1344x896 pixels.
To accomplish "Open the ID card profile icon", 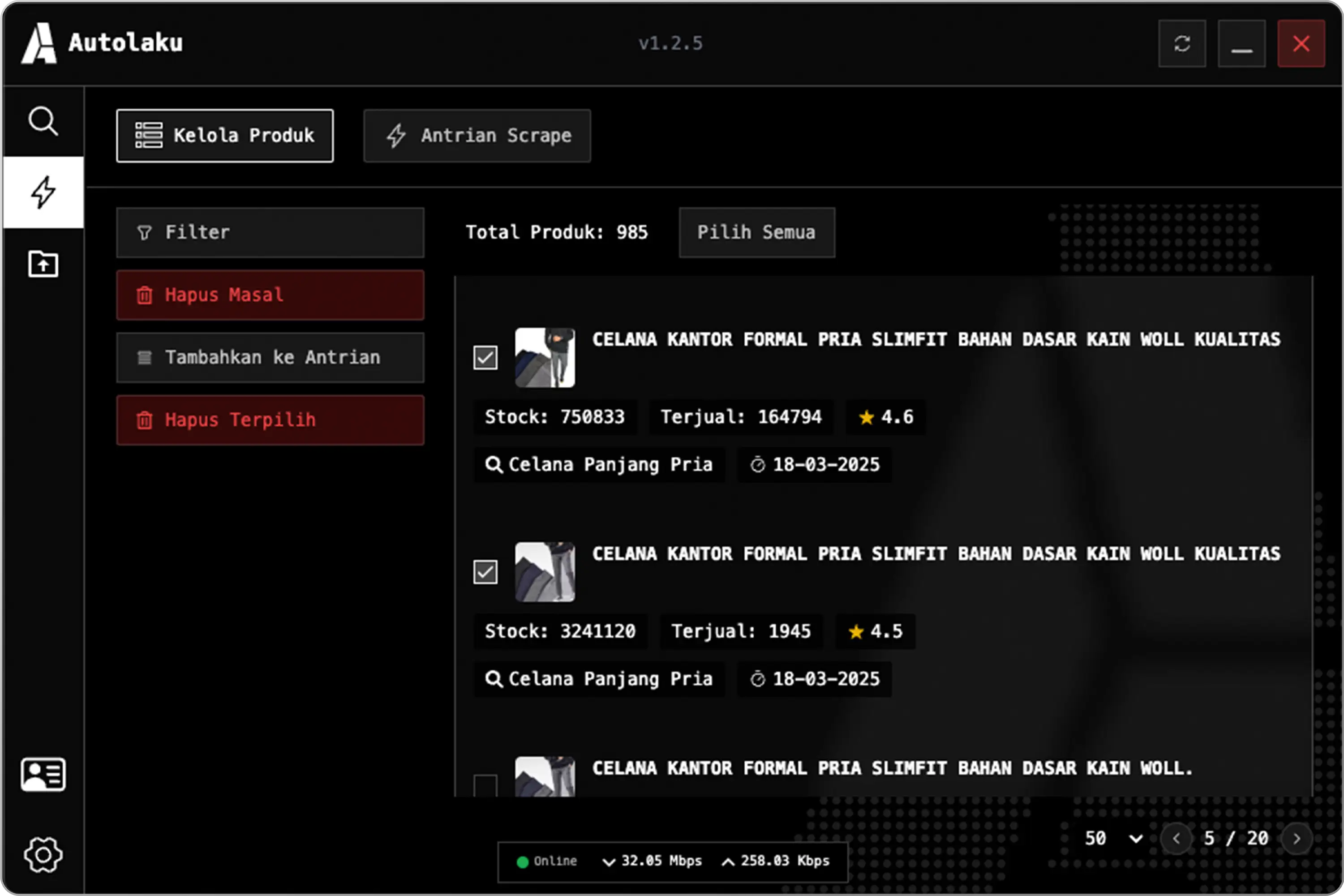I will tap(43, 775).
